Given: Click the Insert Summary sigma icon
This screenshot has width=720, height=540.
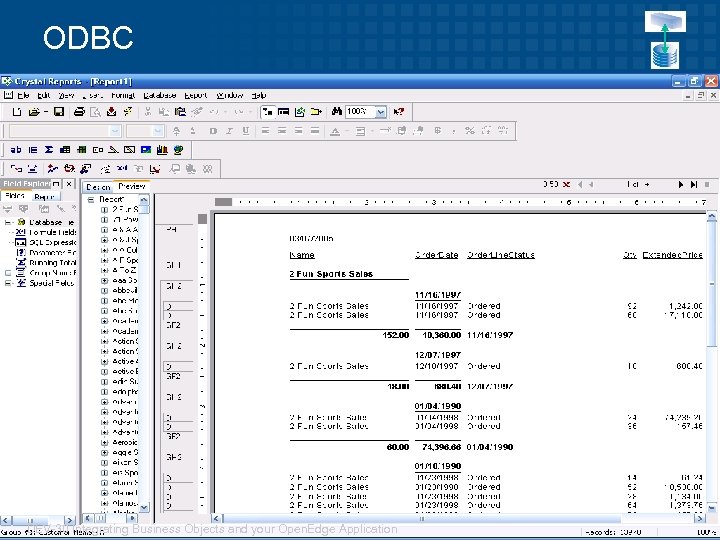Looking at the screenshot, I should 49,150.
